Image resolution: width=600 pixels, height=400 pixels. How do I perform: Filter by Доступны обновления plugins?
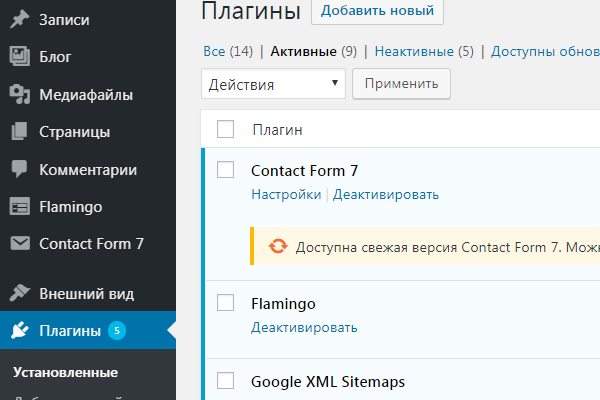pyautogui.click(x=545, y=51)
